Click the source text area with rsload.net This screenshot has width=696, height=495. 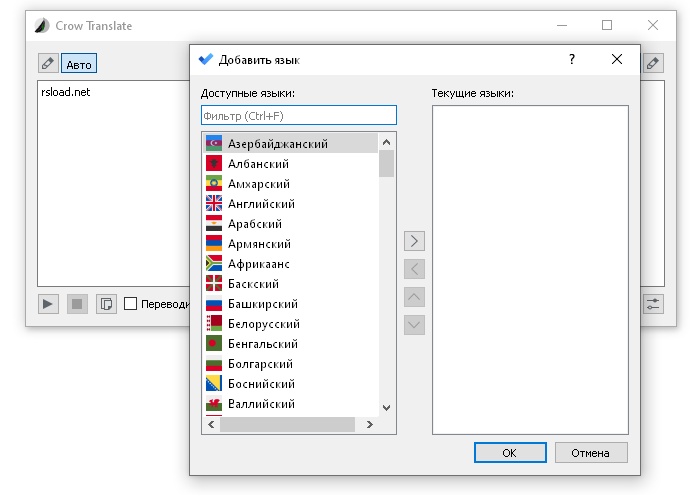[x=114, y=183]
